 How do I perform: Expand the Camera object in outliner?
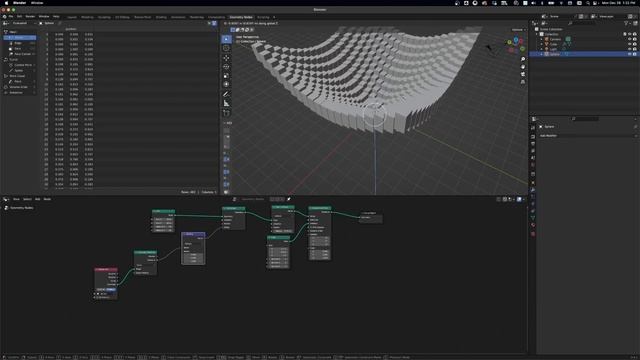[x=542, y=39]
